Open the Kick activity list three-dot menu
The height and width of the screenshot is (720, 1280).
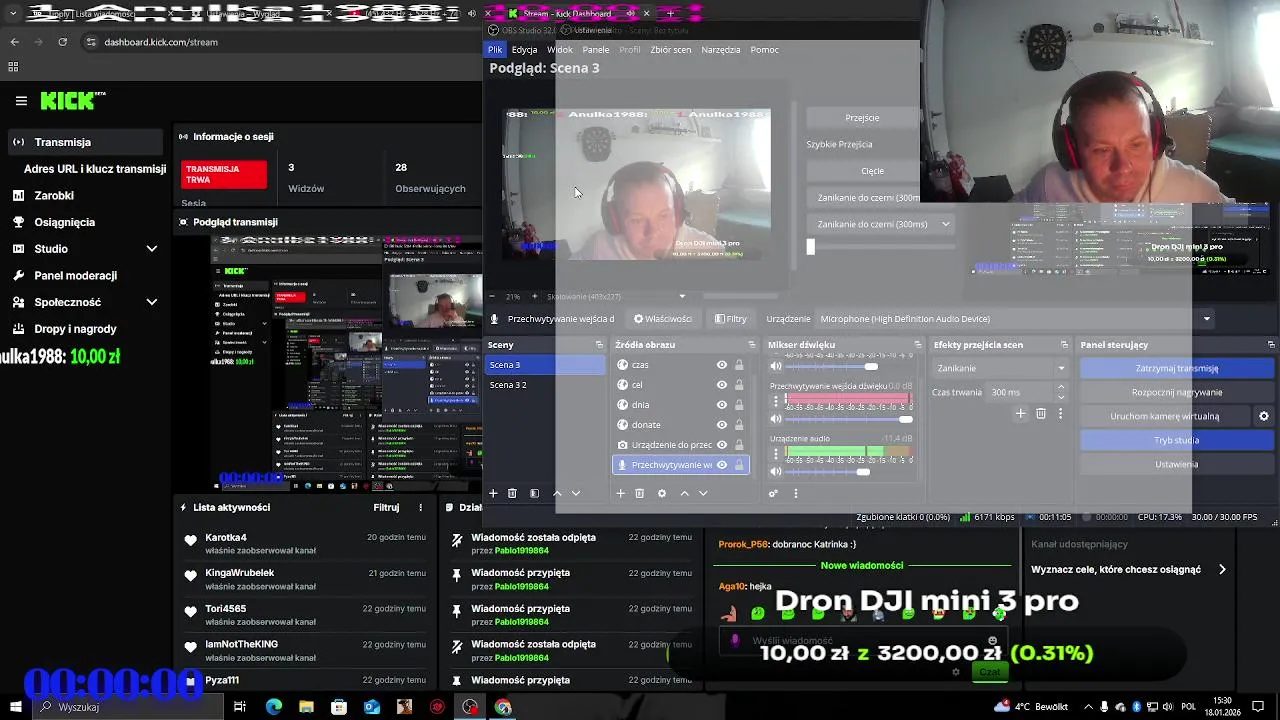click(421, 507)
